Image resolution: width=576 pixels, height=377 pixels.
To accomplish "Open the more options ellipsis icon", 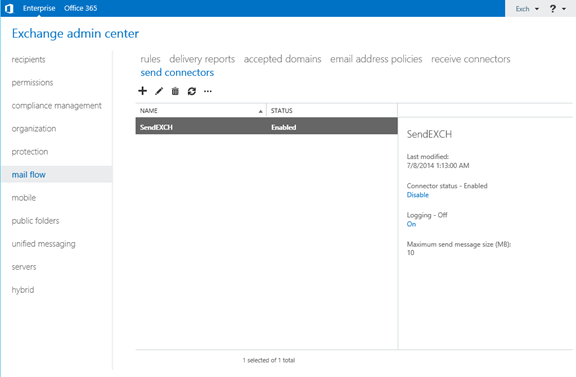I will coord(208,91).
